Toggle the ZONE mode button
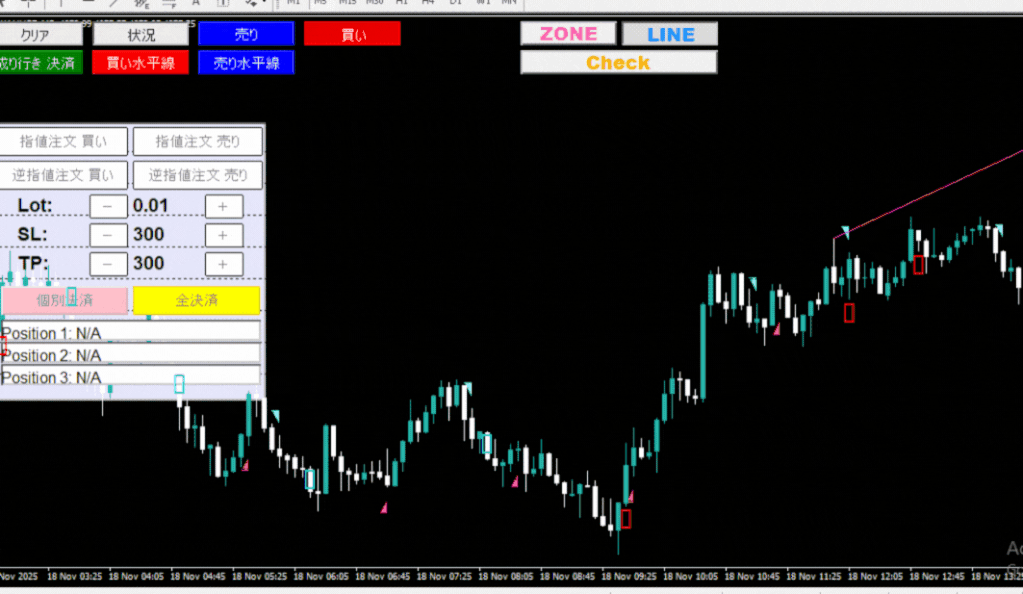 568,34
